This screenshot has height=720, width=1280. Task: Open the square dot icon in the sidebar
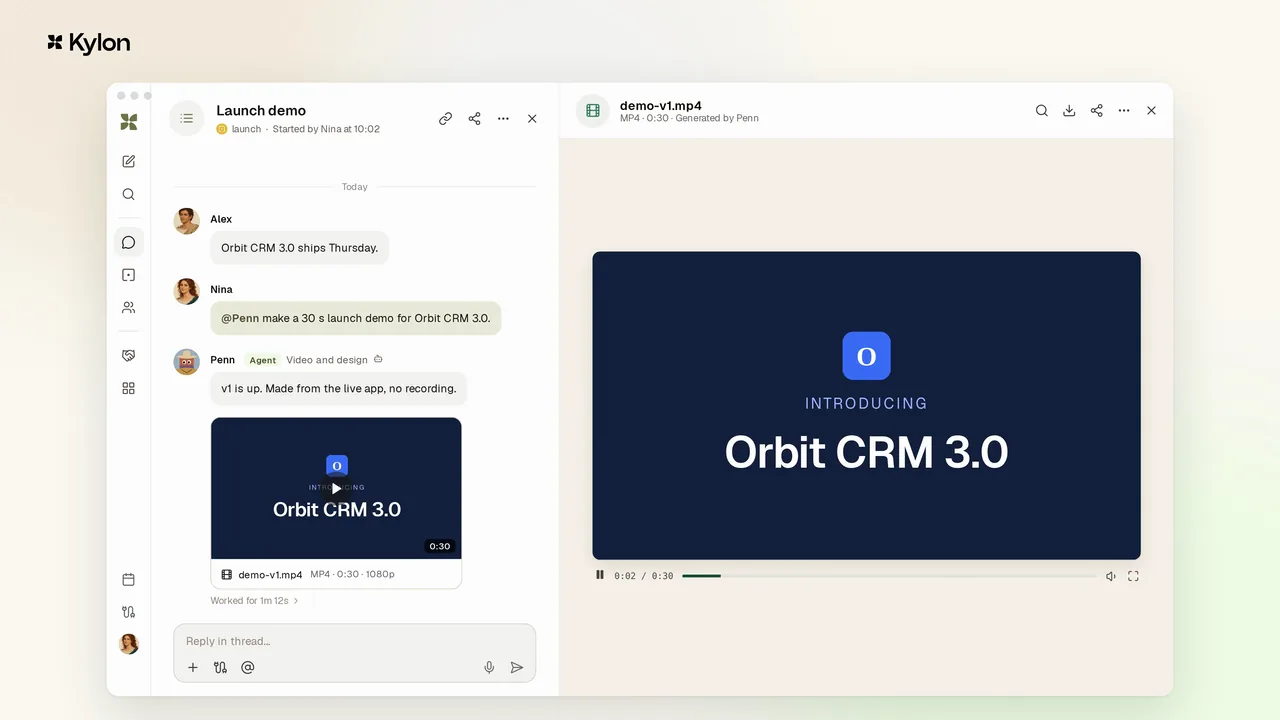(x=128, y=275)
